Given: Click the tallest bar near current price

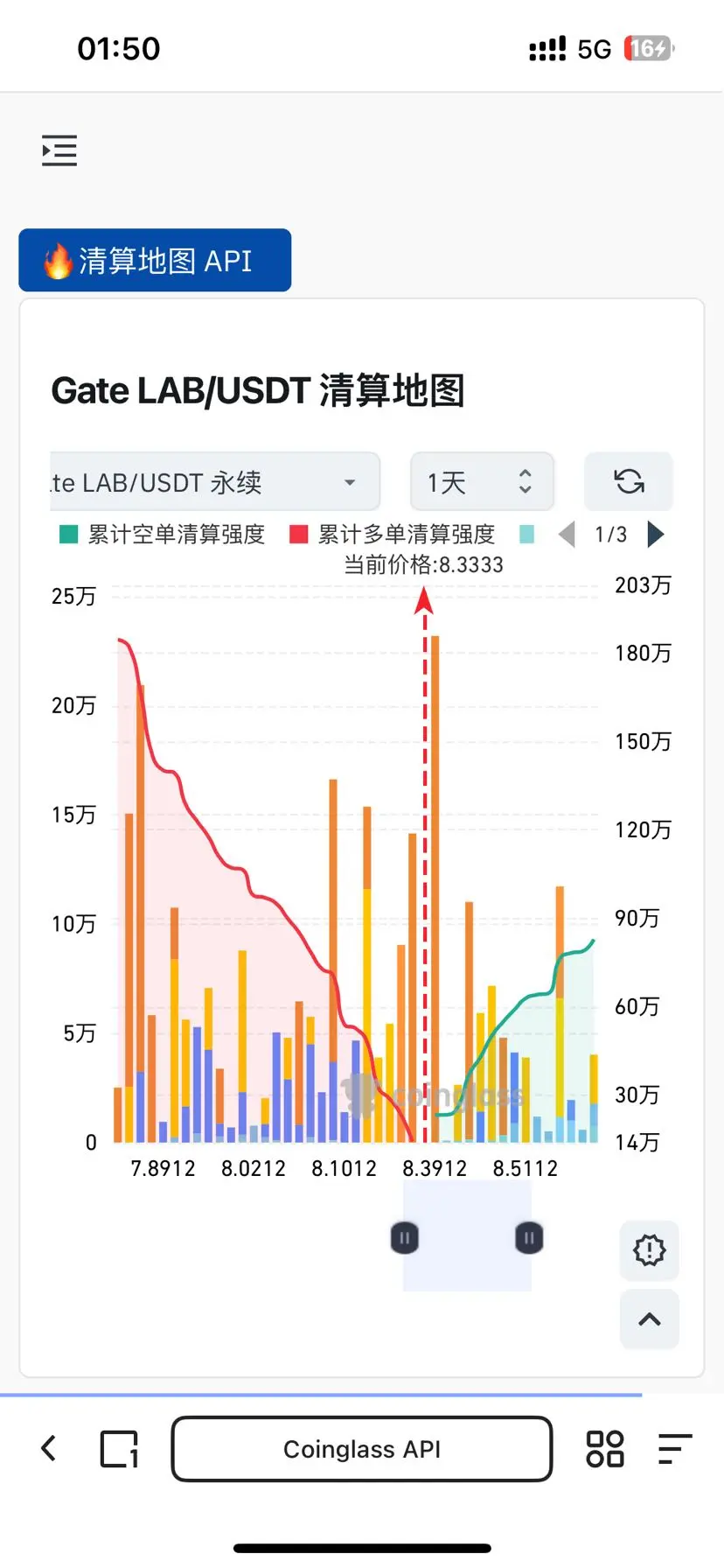Looking at the screenshot, I should 435,888.
